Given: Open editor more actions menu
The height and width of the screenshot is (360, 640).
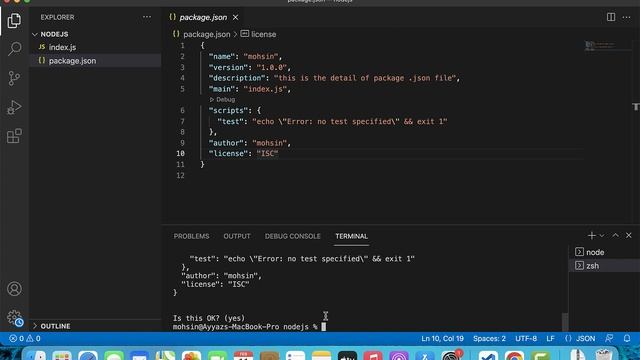Looking at the screenshot, I should coord(627,17).
